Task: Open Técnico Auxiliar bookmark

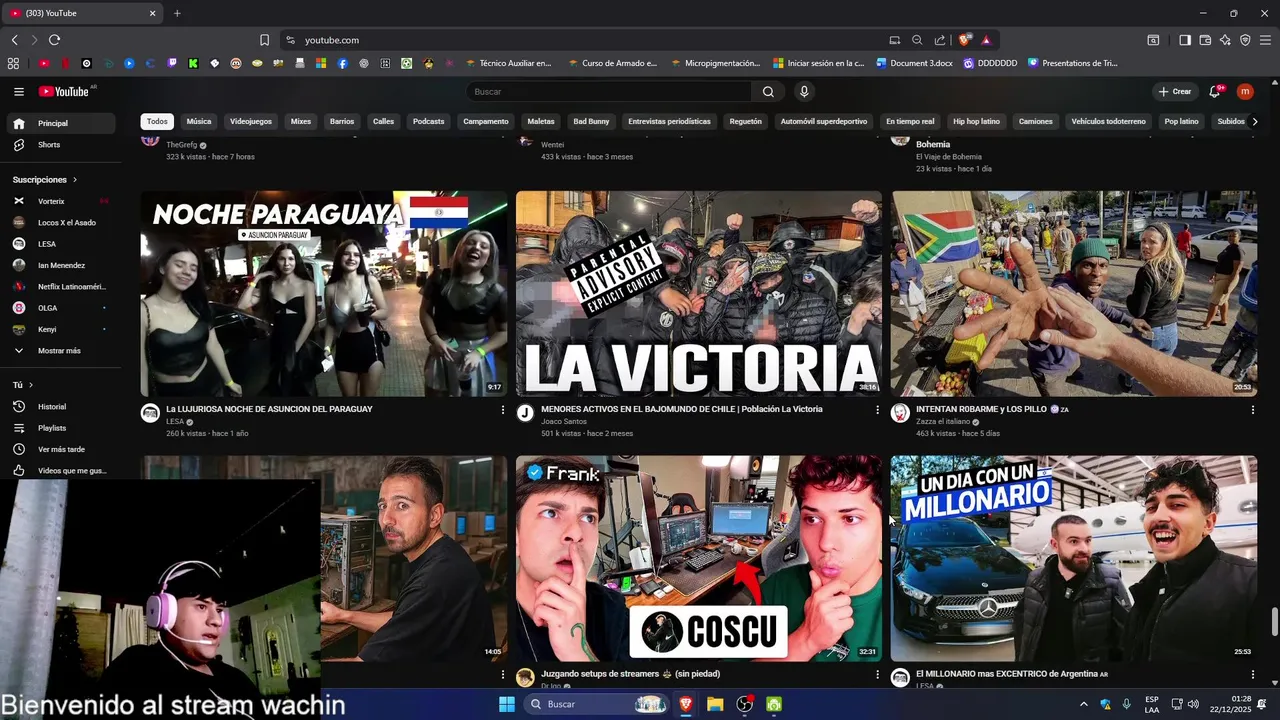Action: pos(508,63)
